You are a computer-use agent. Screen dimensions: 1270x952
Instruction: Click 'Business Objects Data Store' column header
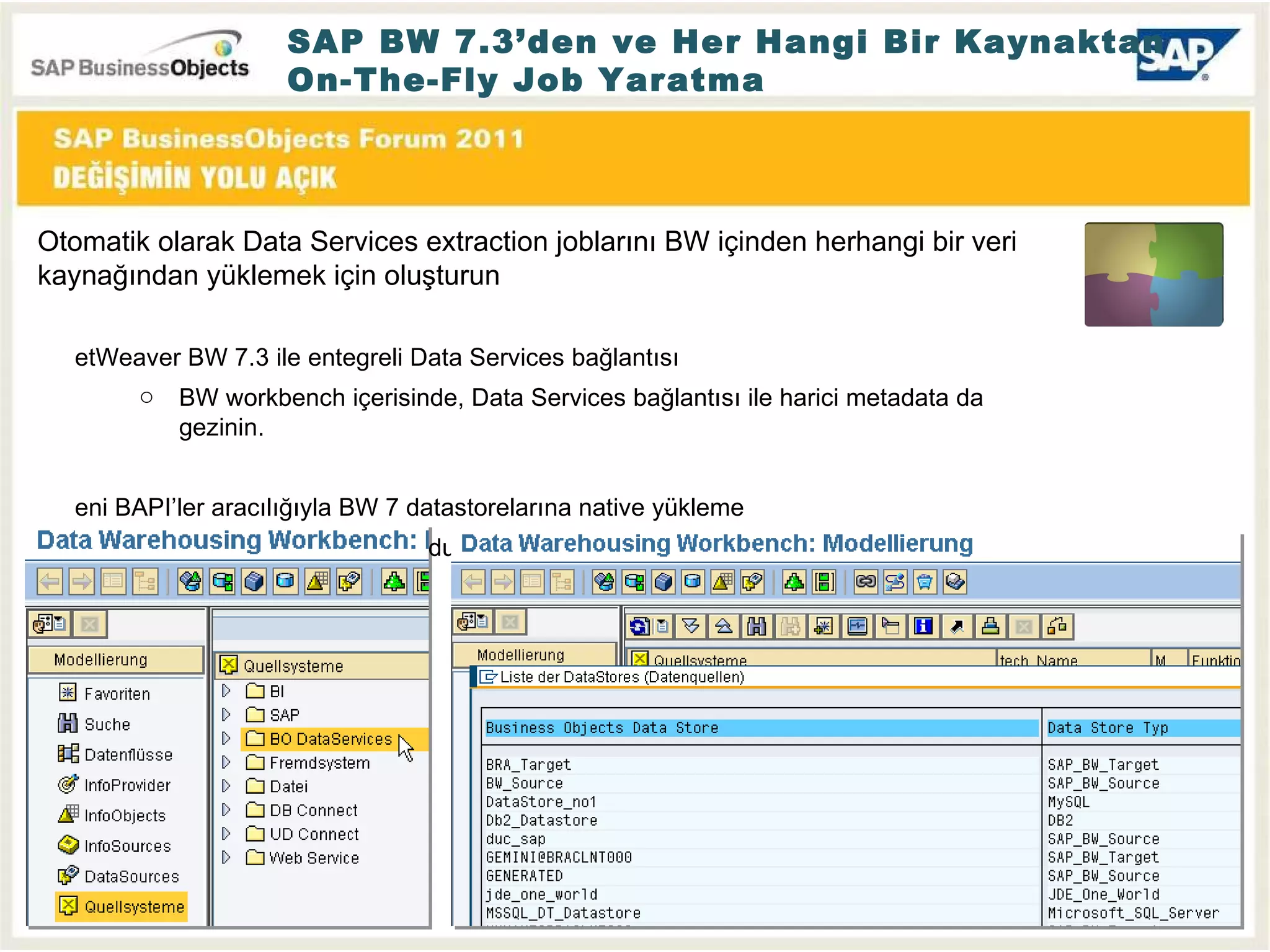[762, 728]
